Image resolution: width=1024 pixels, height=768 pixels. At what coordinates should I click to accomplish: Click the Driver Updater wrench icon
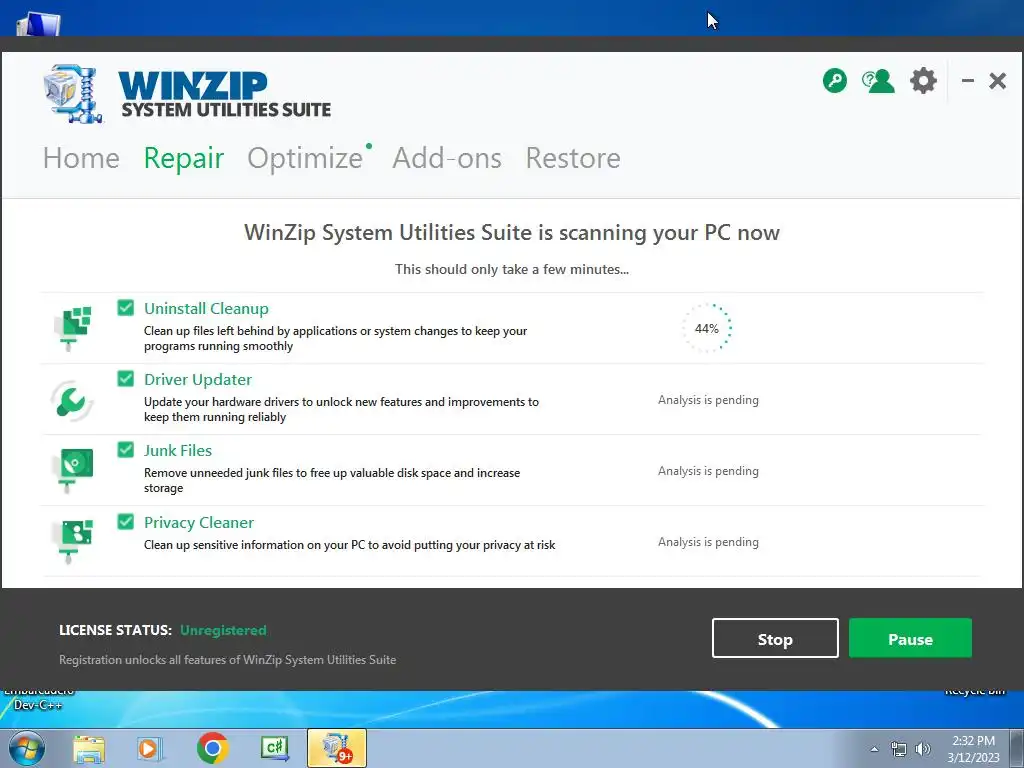pyautogui.click(x=72, y=399)
